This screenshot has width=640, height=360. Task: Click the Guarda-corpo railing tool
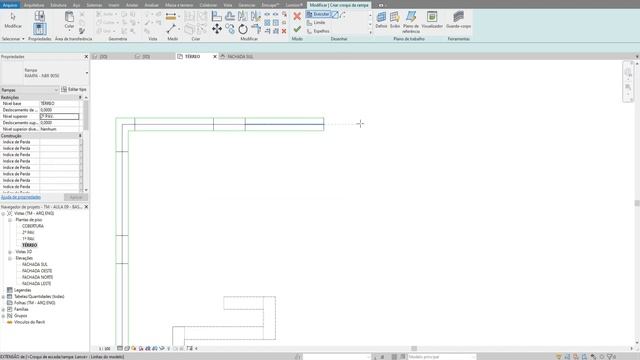[x=458, y=19]
